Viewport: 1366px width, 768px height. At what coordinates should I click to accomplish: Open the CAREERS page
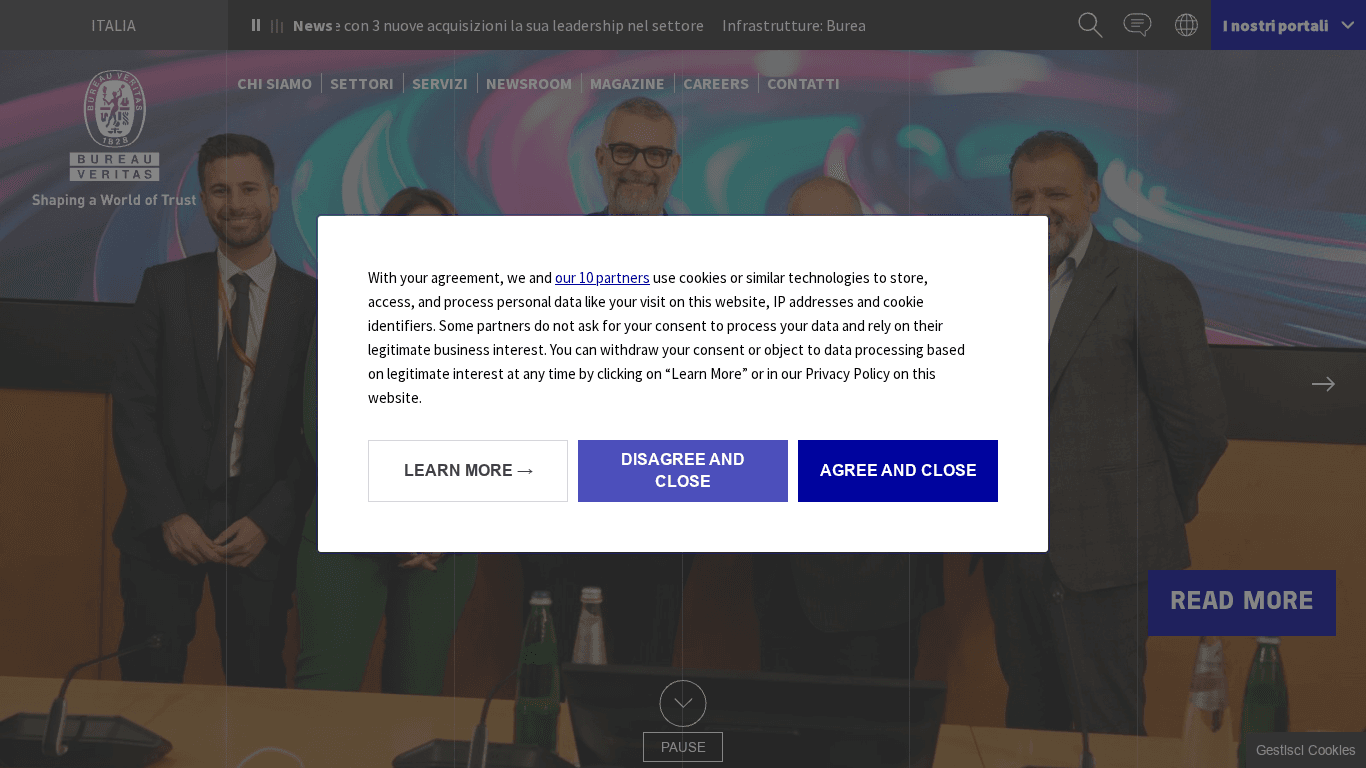(x=716, y=83)
